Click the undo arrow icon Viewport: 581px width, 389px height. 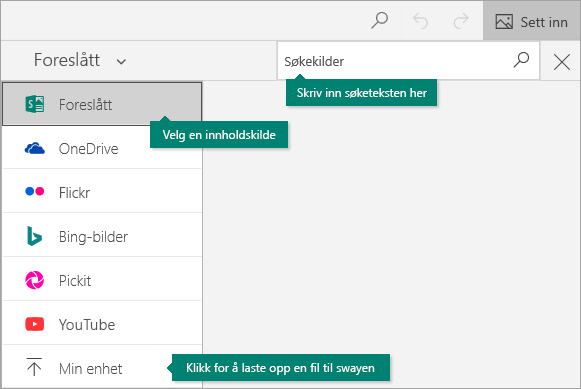tap(421, 21)
